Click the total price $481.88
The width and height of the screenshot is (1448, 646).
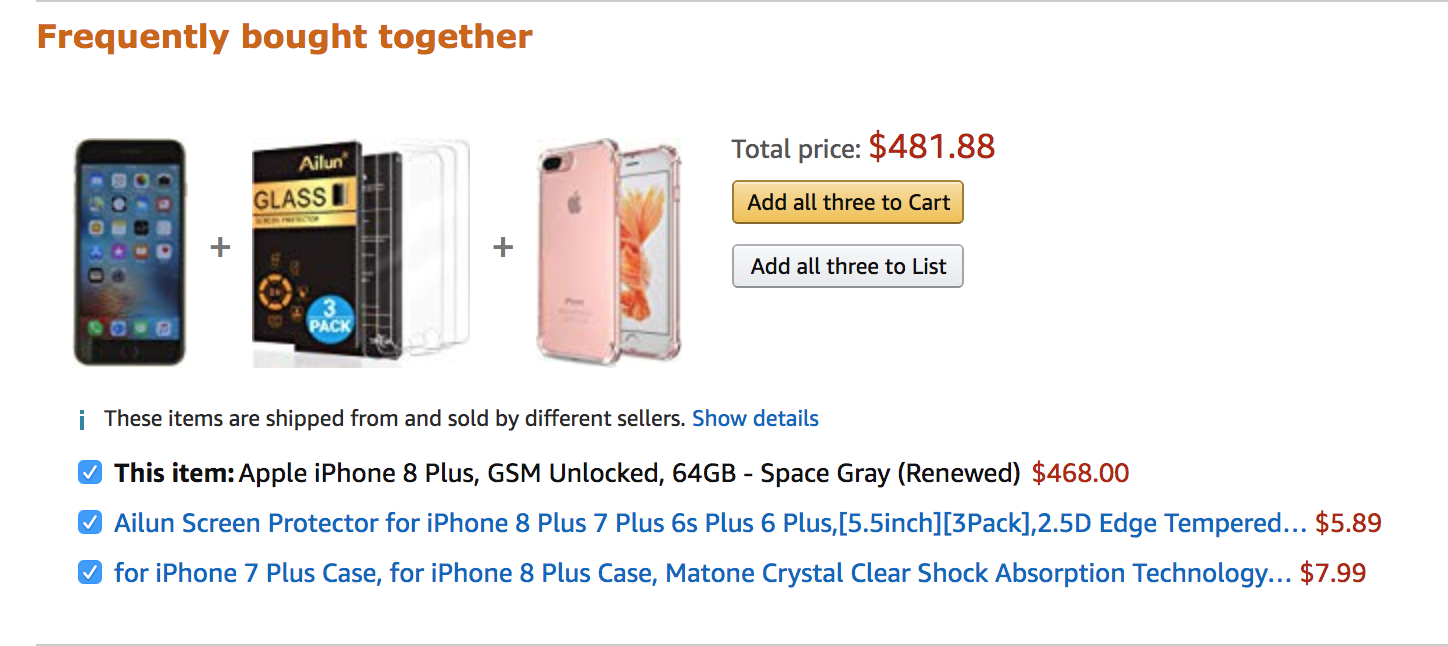tap(931, 148)
